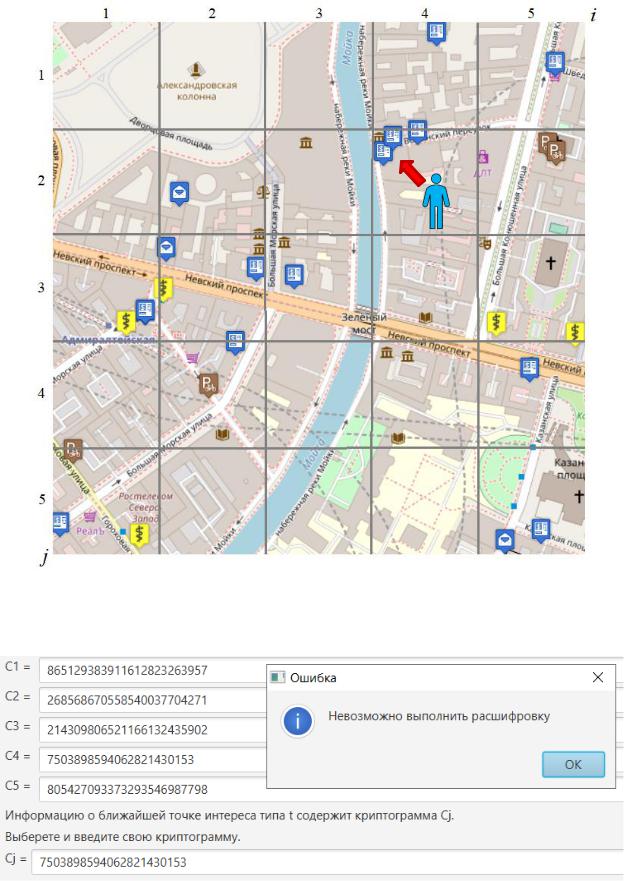This screenshot has width=624, height=881.
Task: Select yellow marker just above Адмиралтейская label
Action: (x=126, y=323)
